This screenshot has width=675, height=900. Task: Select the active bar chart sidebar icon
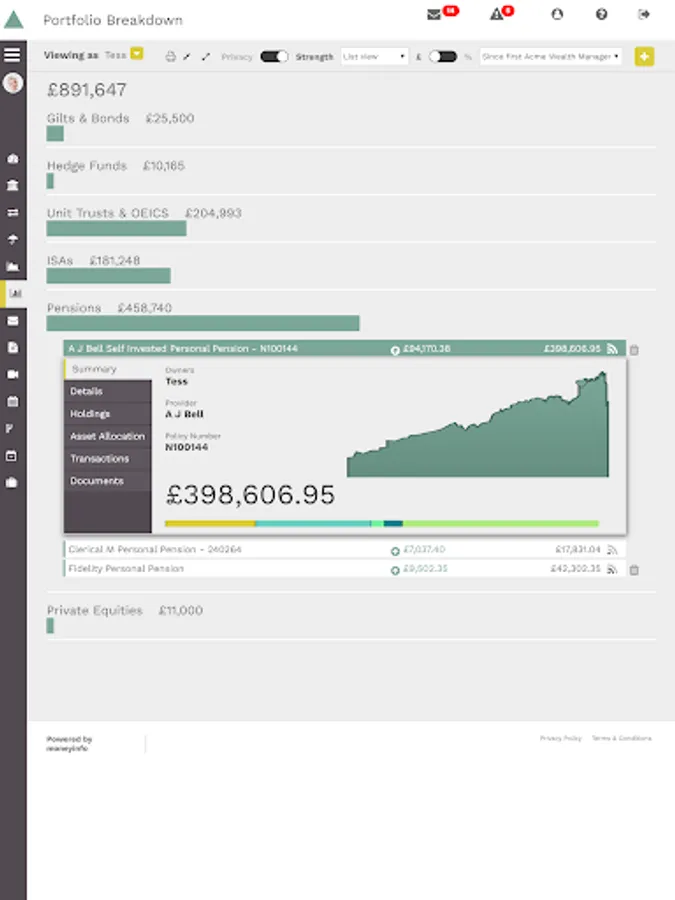click(15, 293)
